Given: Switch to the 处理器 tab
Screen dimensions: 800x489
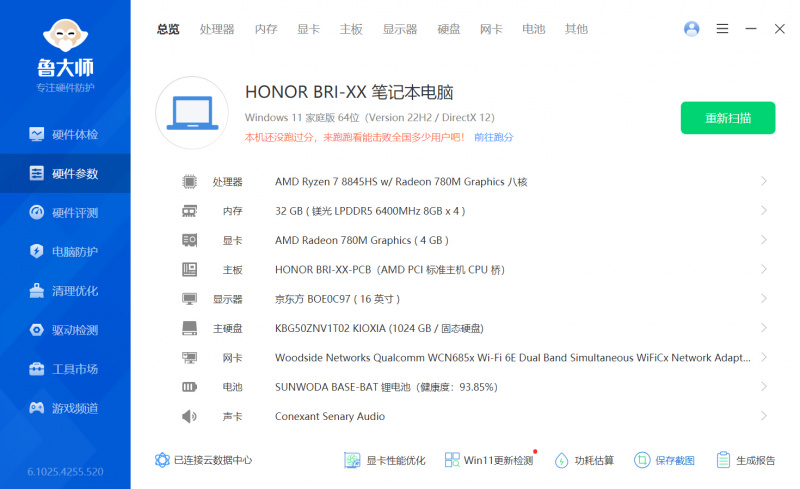Looking at the screenshot, I should 217,29.
